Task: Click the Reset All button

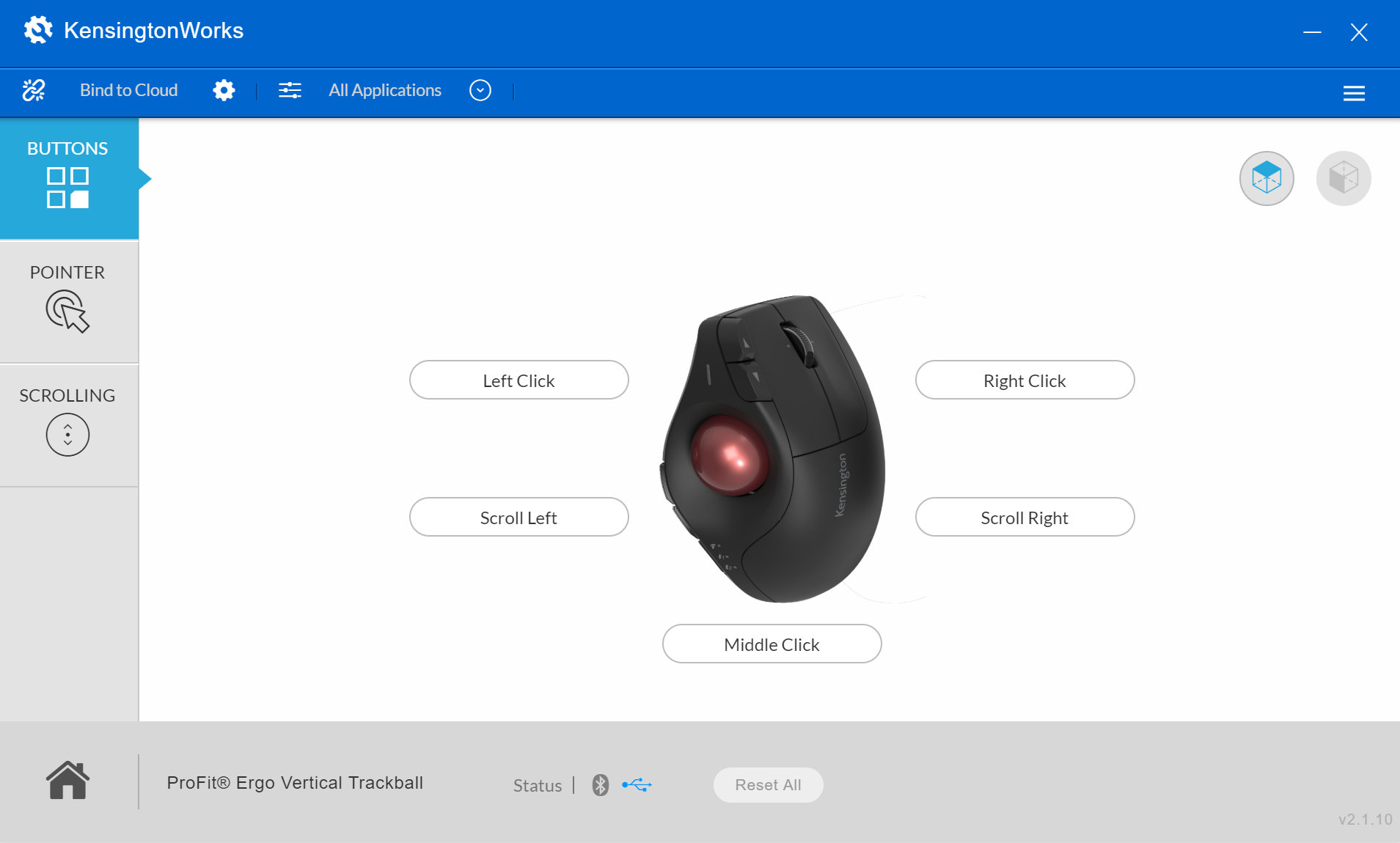Action: coord(768,784)
